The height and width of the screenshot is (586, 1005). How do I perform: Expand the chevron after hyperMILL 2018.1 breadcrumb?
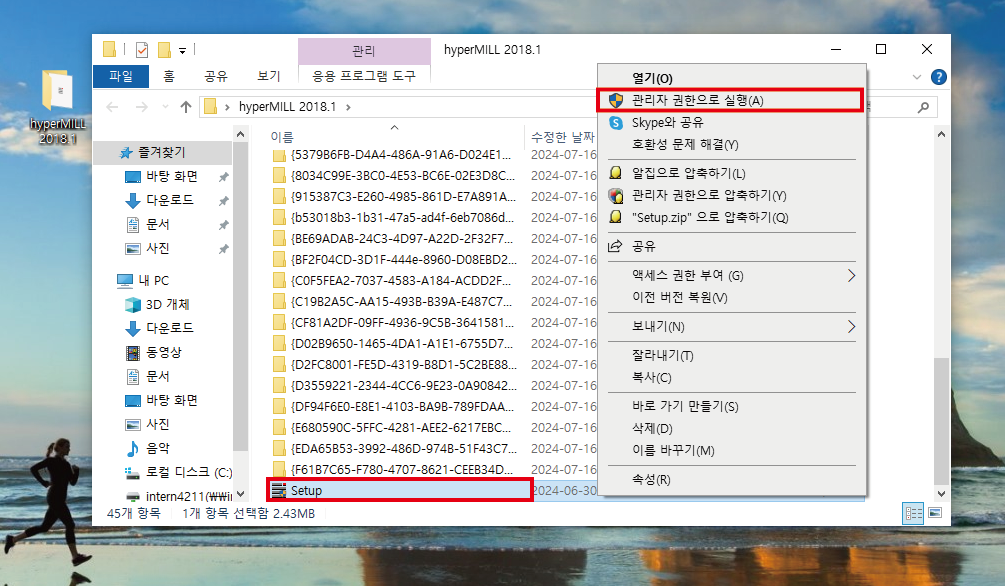[x=348, y=107]
